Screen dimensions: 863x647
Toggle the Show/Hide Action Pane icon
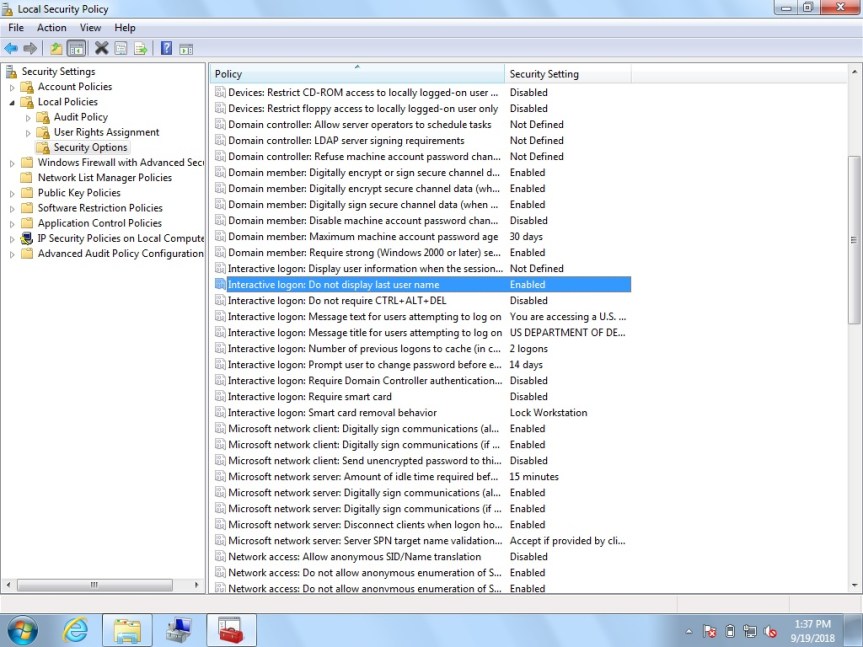click(x=186, y=48)
